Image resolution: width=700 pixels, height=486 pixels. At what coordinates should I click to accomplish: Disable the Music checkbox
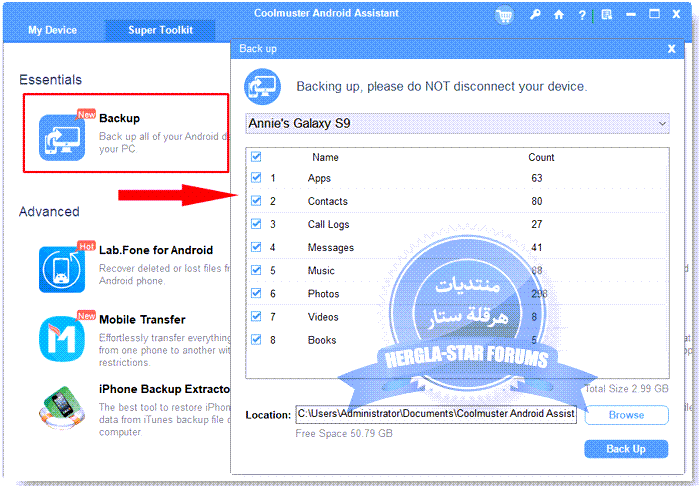click(256, 270)
